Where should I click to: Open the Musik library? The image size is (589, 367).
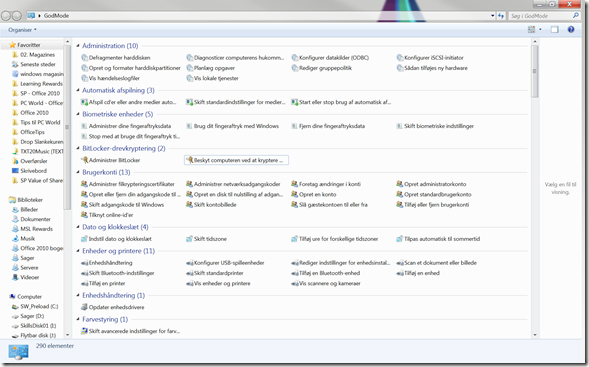click(x=23, y=239)
